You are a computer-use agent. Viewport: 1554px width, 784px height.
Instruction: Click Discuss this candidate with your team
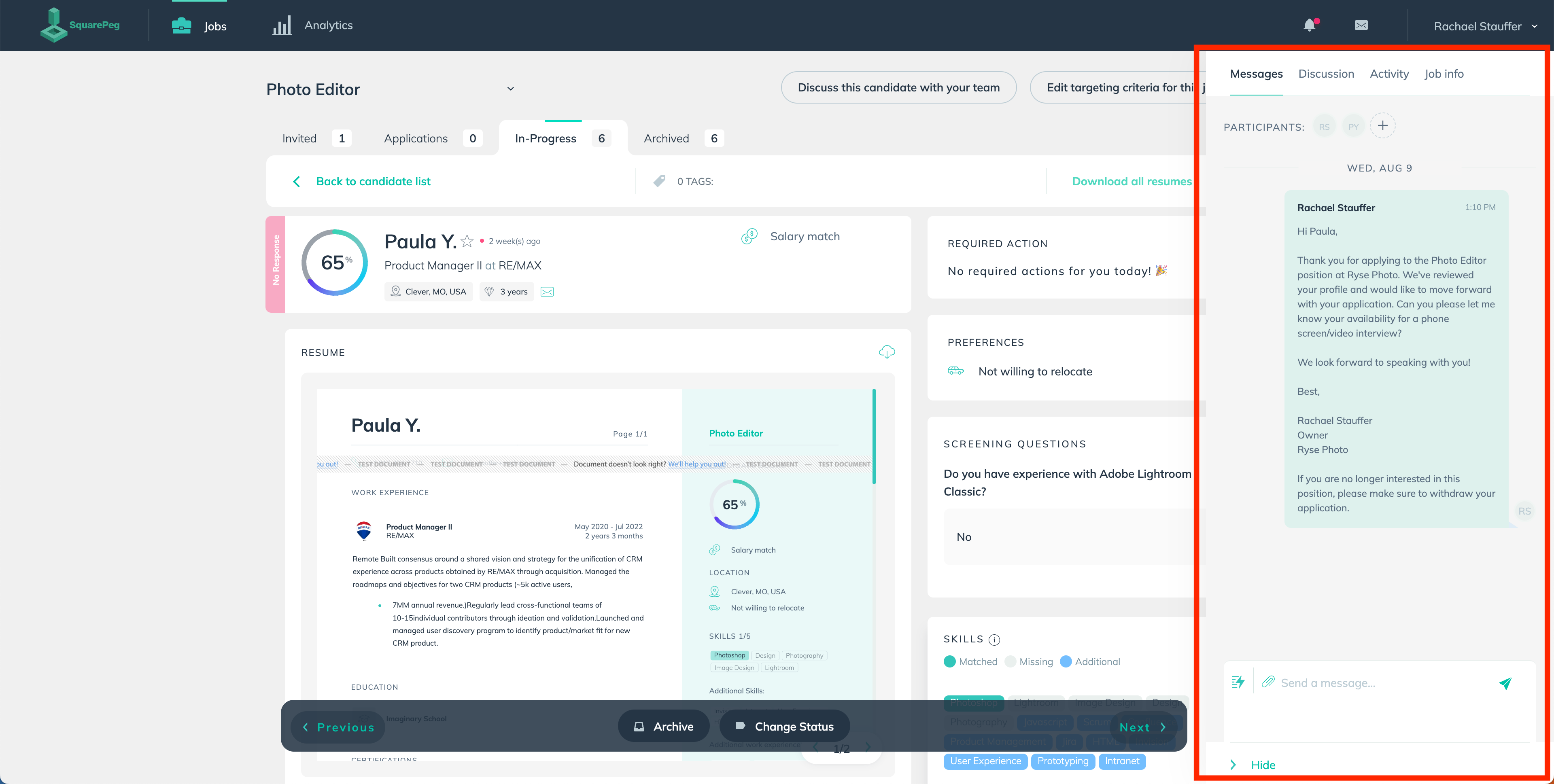coord(898,87)
